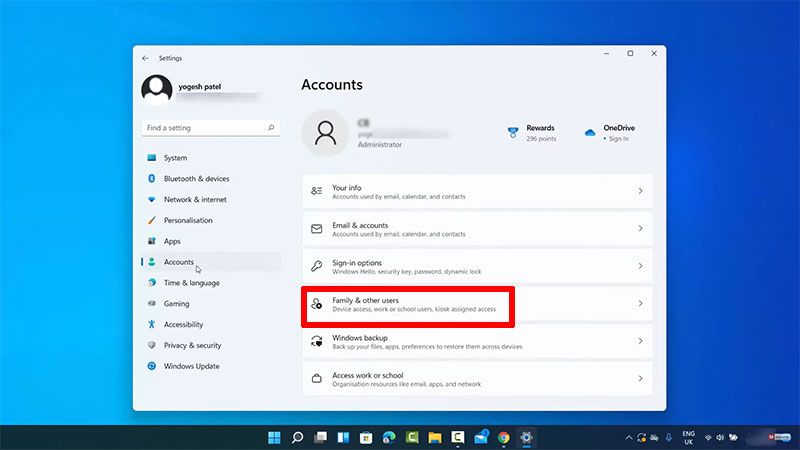Viewport: 800px width, 450px height.
Task: Expand Email & accounts chevron
Action: [x=640, y=229]
